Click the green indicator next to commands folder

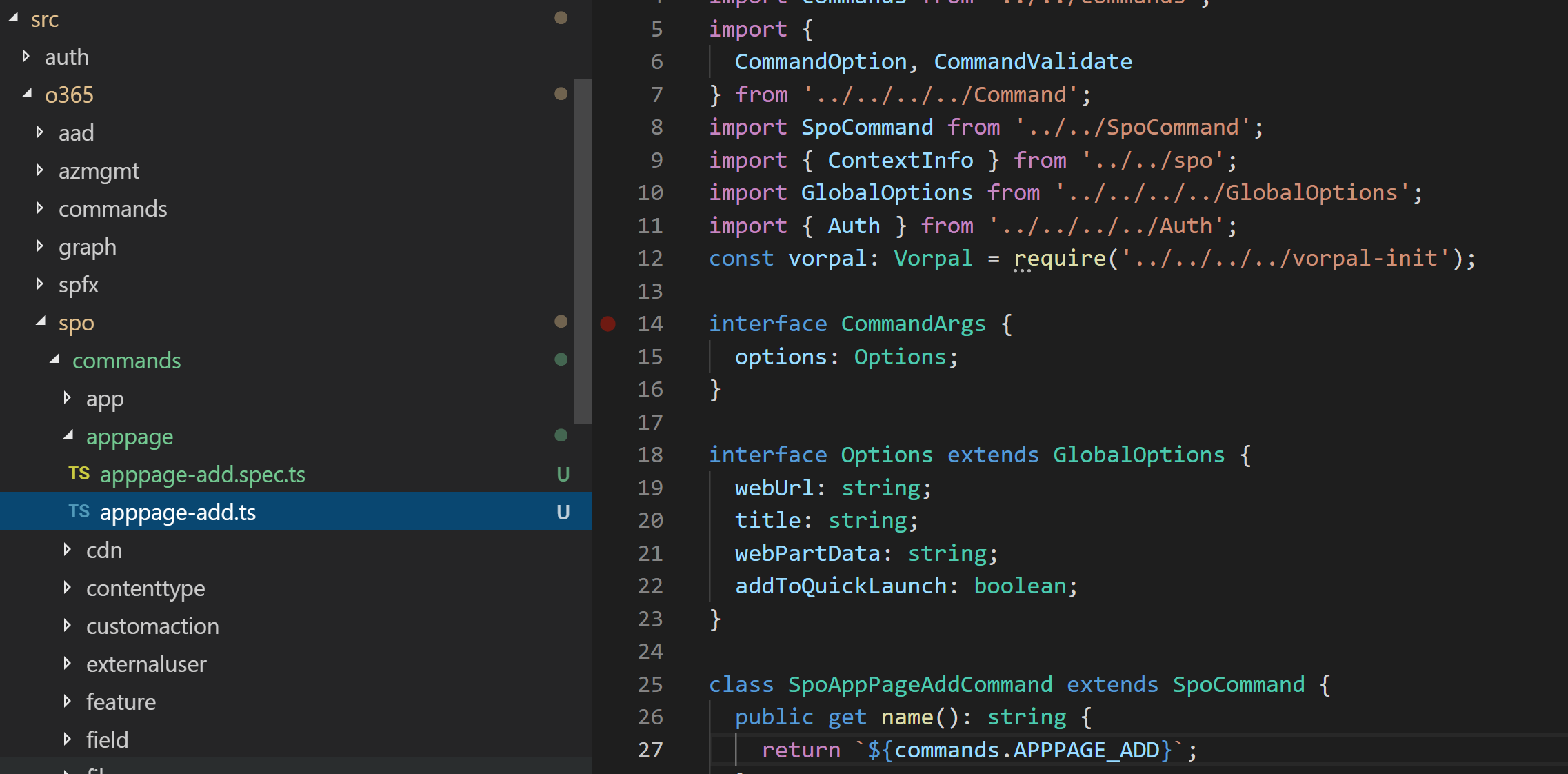pos(561,359)
